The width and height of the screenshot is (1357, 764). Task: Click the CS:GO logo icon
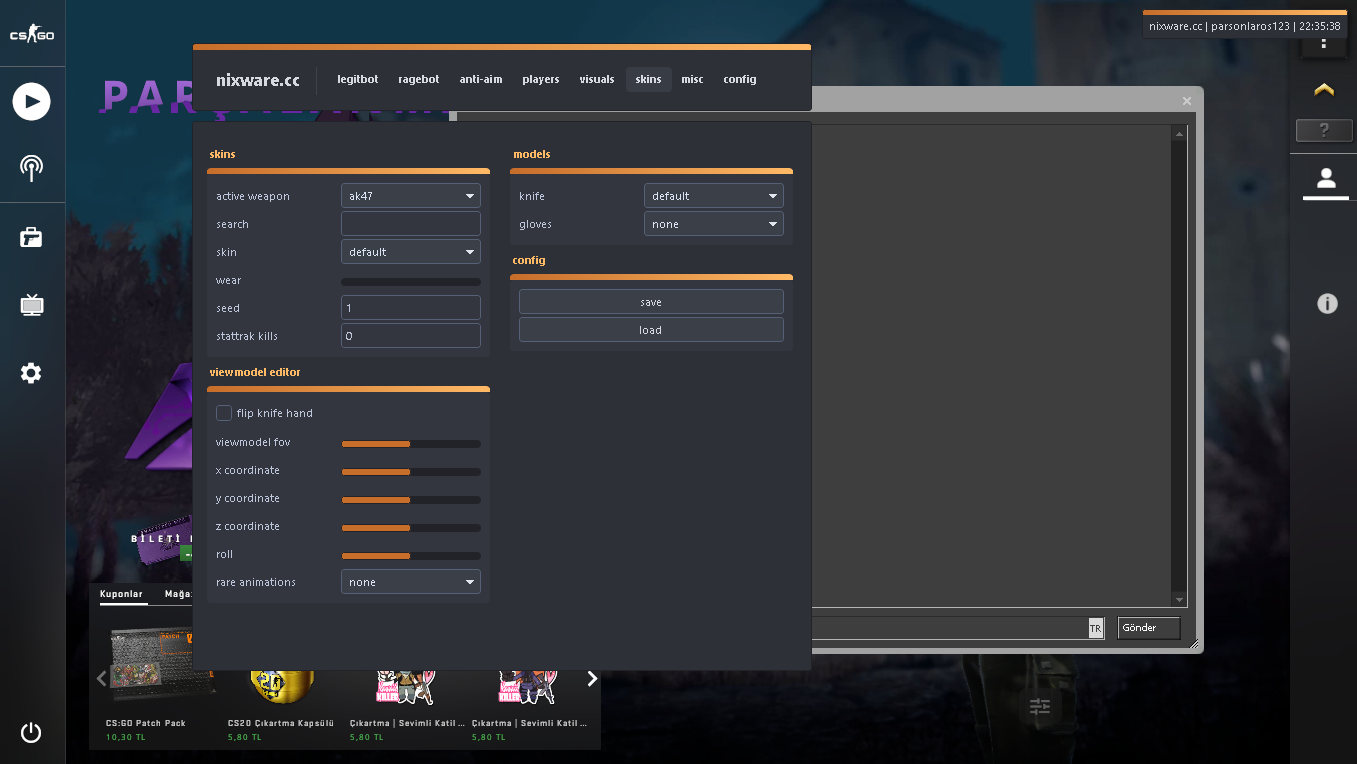tap(32, 34)
